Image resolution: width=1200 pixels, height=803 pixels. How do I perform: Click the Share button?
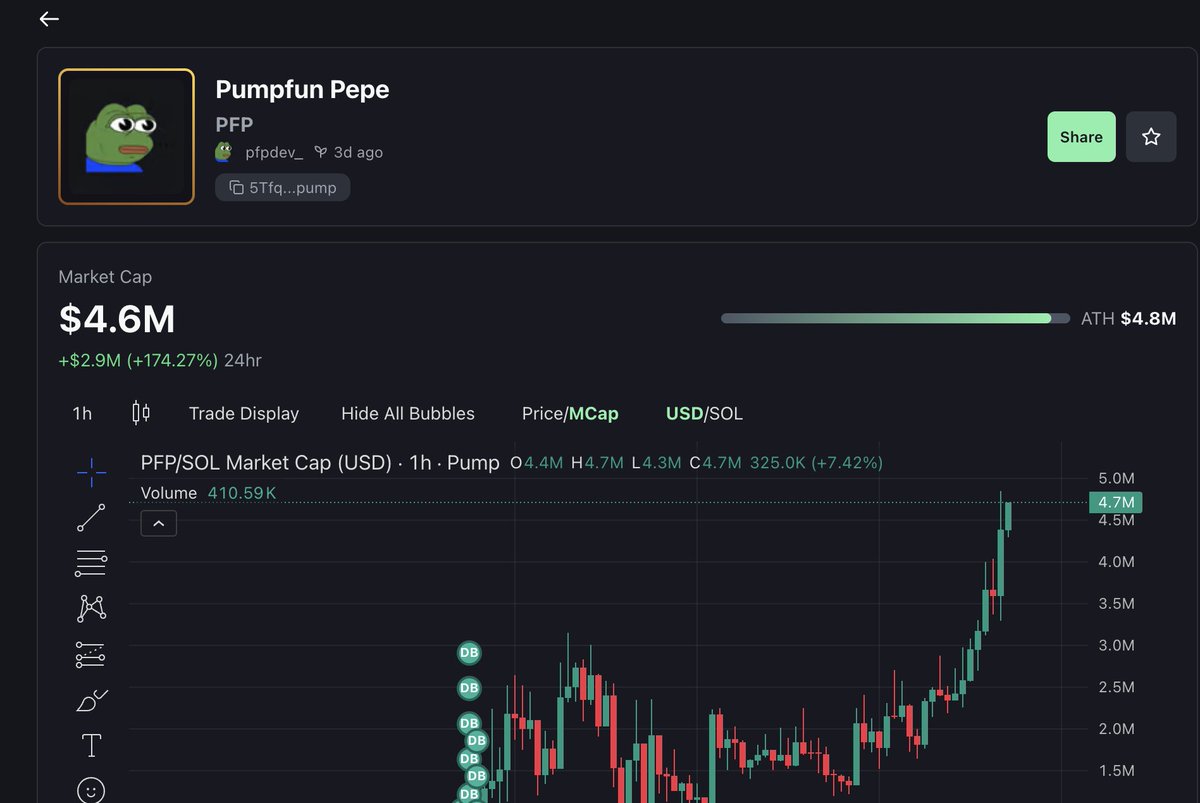tap(1081, 137)
